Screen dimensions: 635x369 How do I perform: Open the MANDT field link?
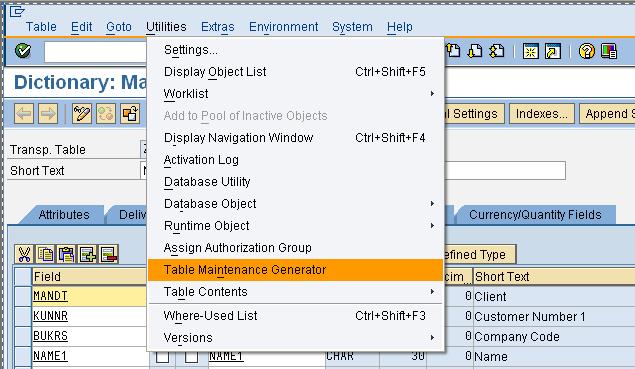pos(50,296)
